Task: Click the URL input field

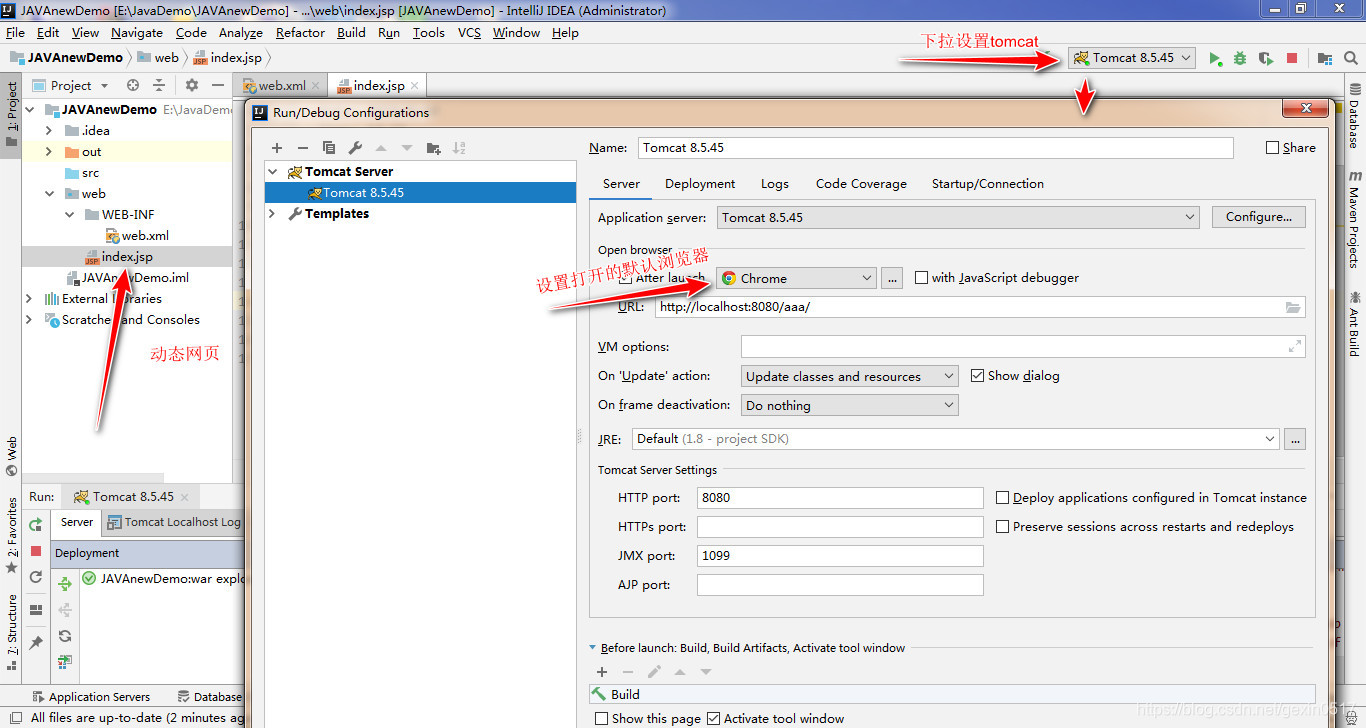Action: pos(980,307)
